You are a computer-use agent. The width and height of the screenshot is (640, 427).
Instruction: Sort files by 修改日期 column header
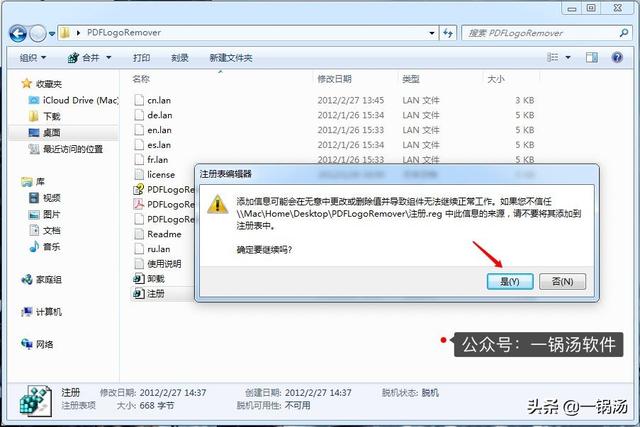pyautogui.click(x=334, y=78)
